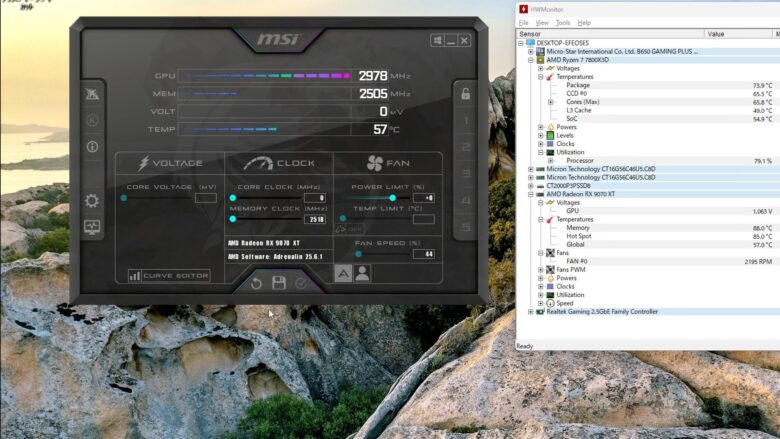
Task: Adjust the Core Voltage slider handle
Action: [124, 198]
